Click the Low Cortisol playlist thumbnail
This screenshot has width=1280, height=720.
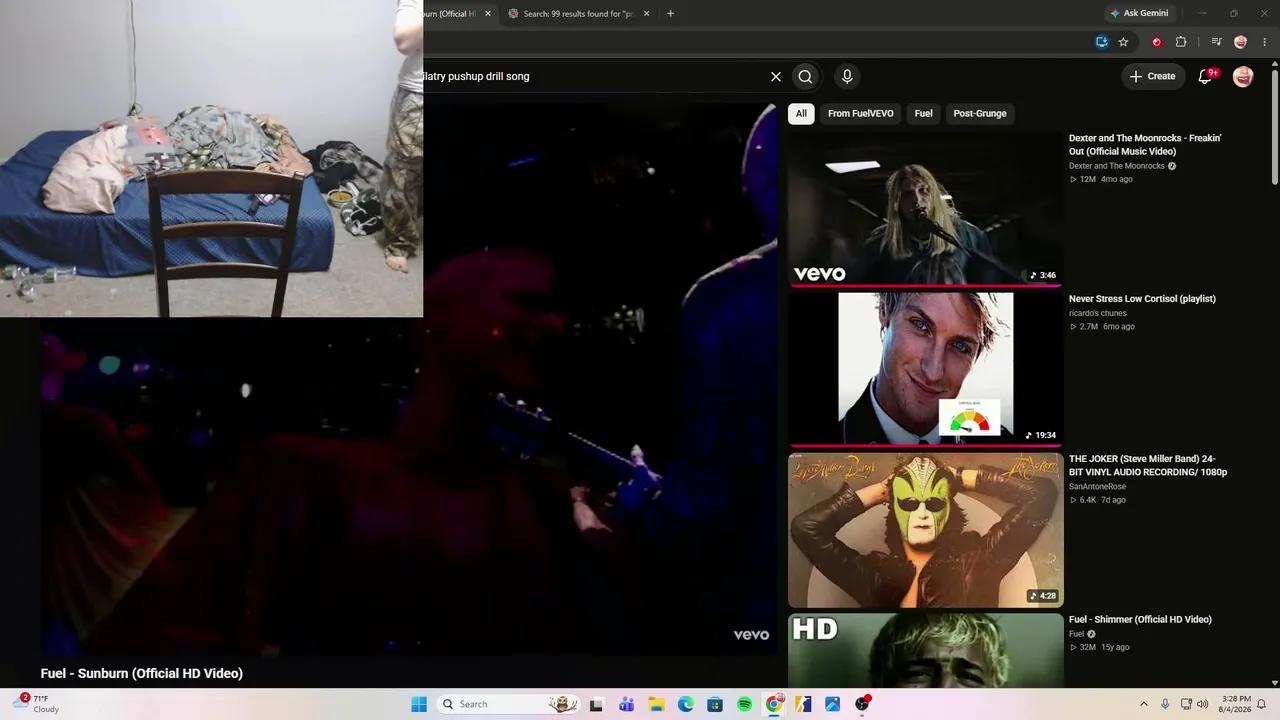[x=926, y=369]
